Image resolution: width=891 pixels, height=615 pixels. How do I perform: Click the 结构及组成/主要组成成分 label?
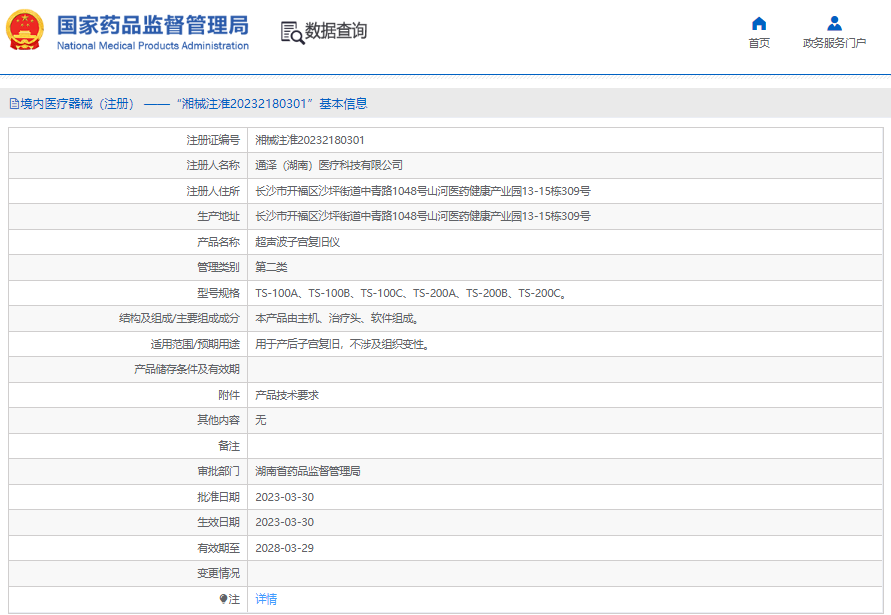pos(180,318)
